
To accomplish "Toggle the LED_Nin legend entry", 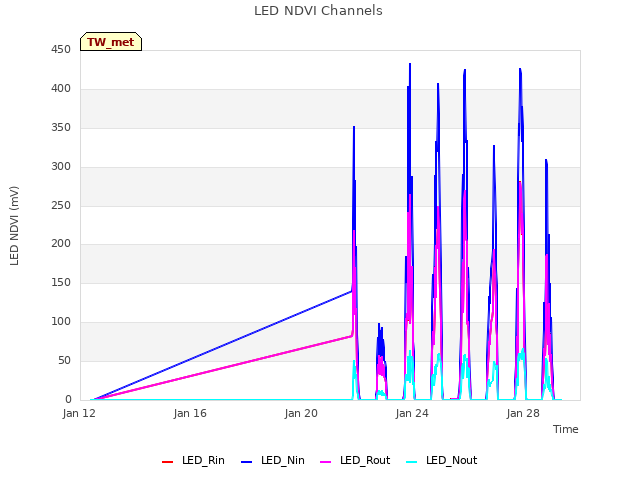I will pos(273,461).
